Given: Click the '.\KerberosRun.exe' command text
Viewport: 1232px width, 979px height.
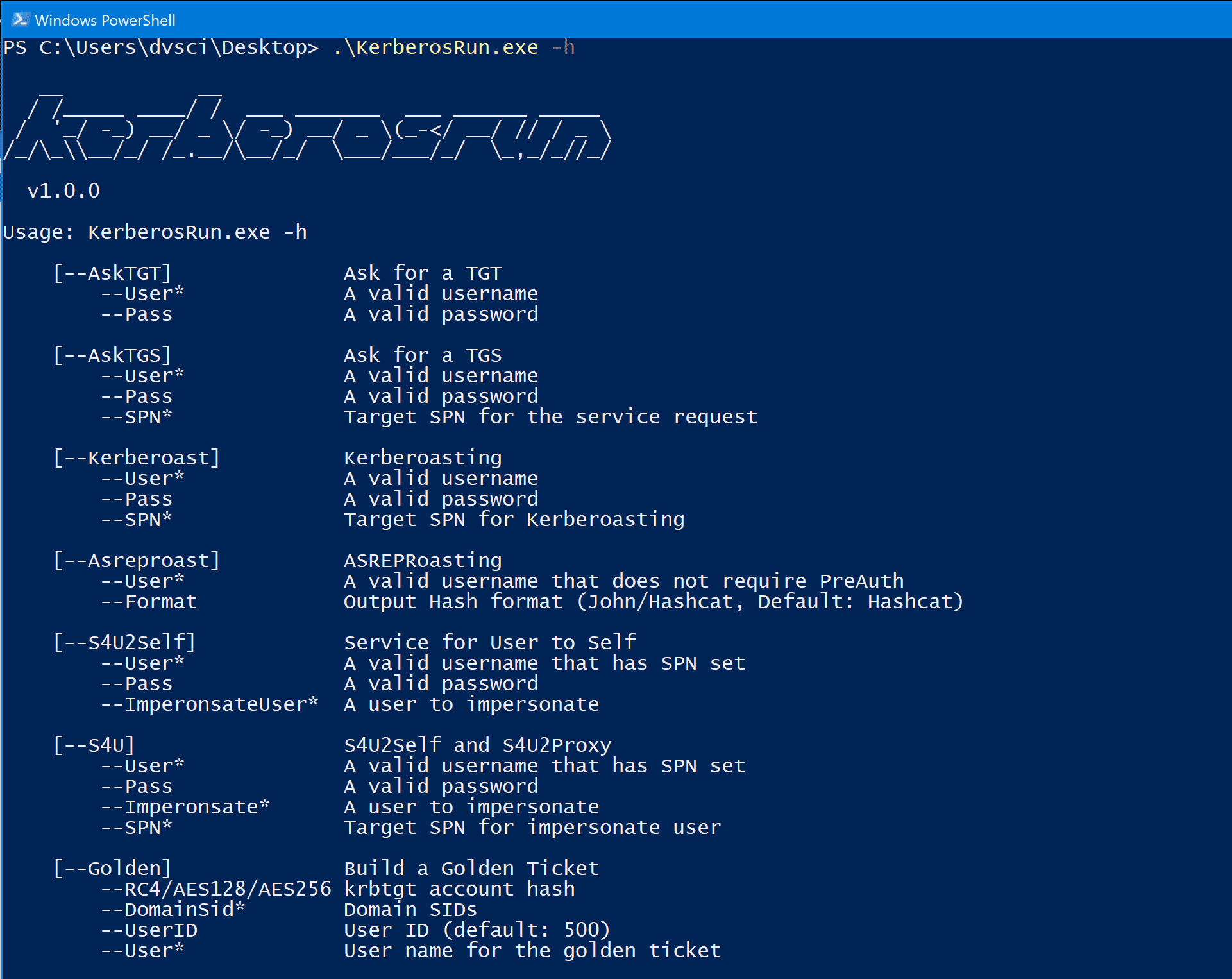Looking at the screenshot, I should [x=435, y=47].
